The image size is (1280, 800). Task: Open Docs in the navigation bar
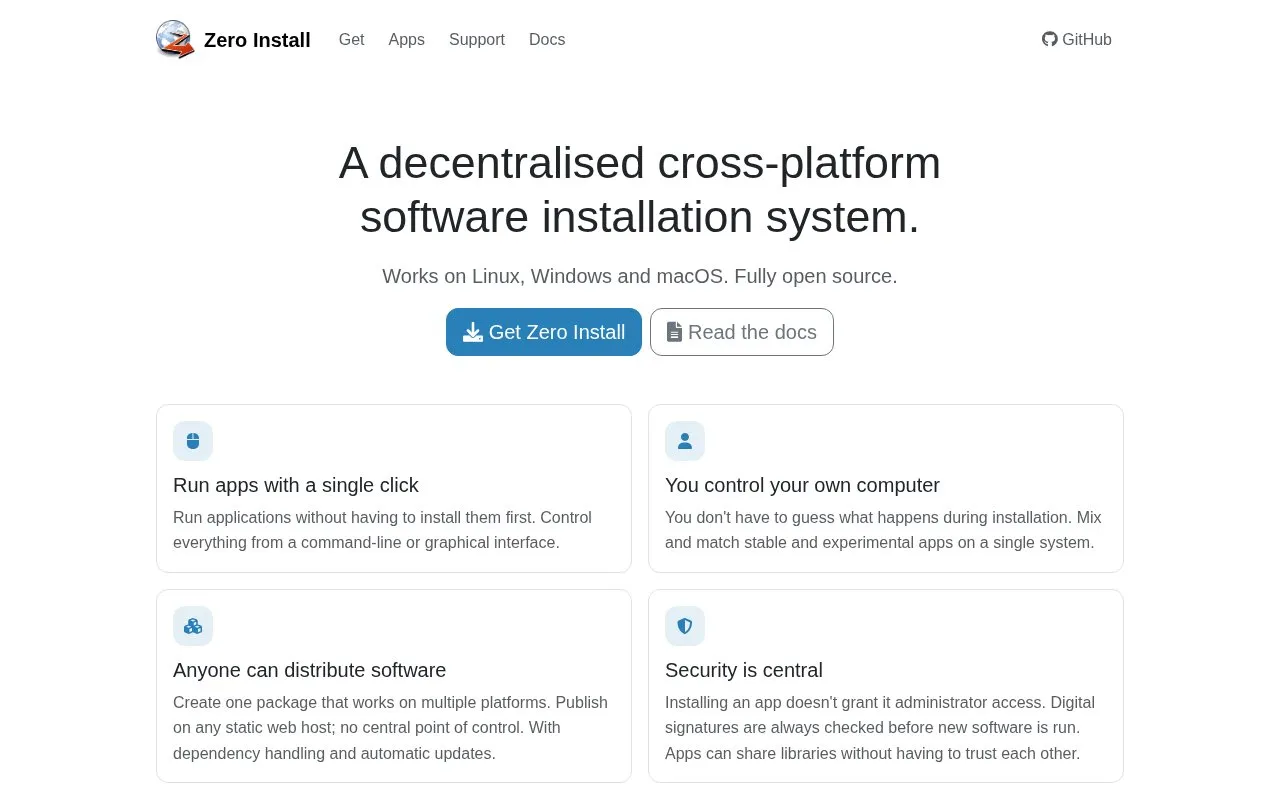point(547,39)
